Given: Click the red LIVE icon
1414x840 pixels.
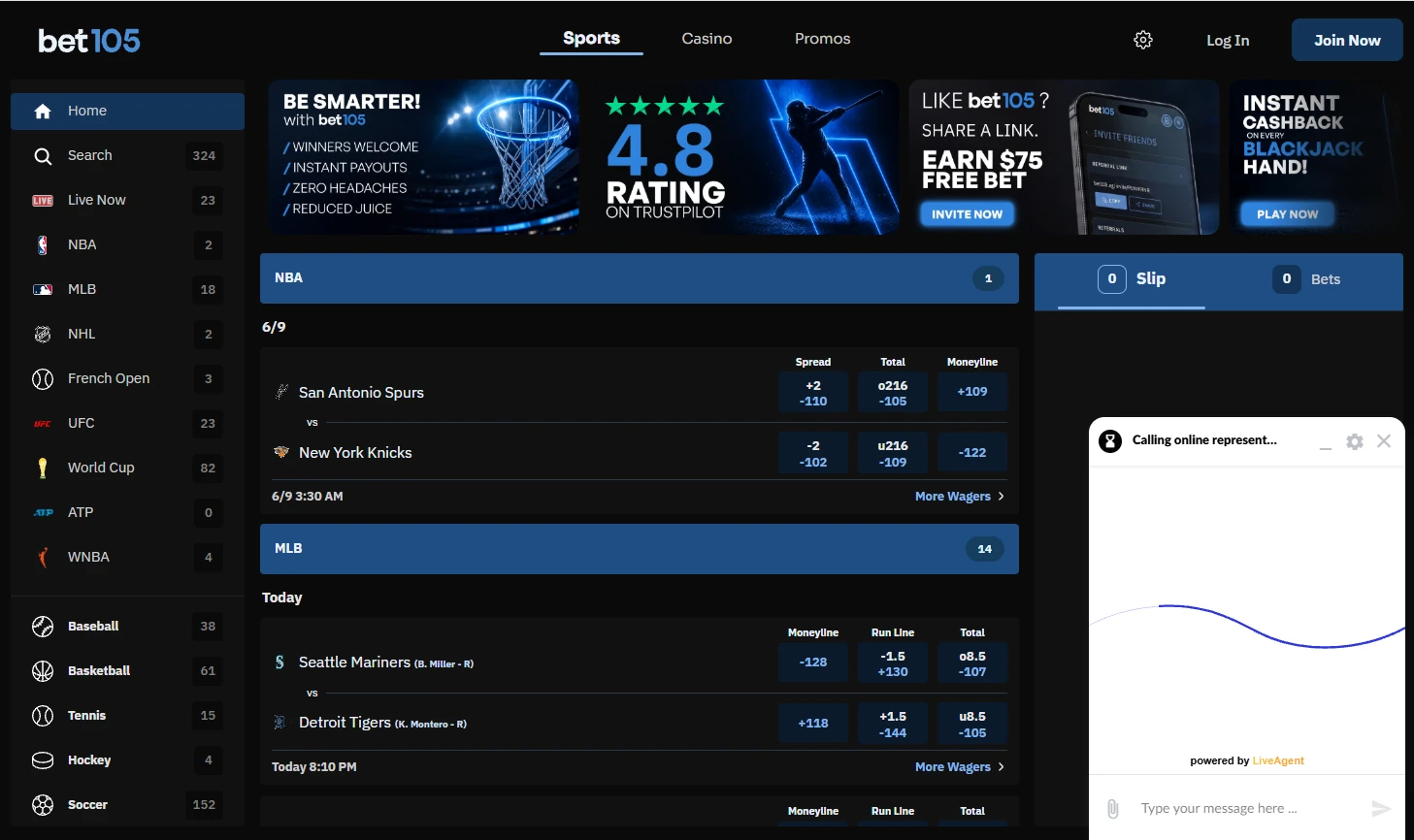Looking at the screenshot, I should [x=43, y=201].
